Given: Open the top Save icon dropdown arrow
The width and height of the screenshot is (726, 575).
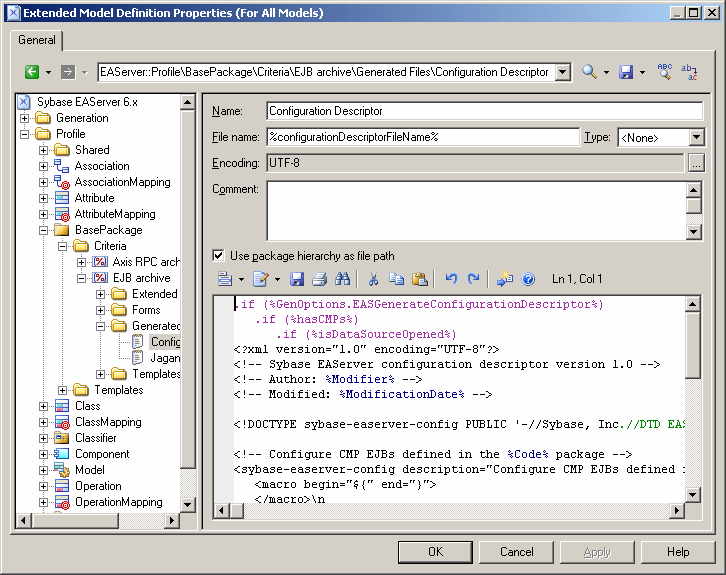Looking at the screenshot, I should coord(642,72).
